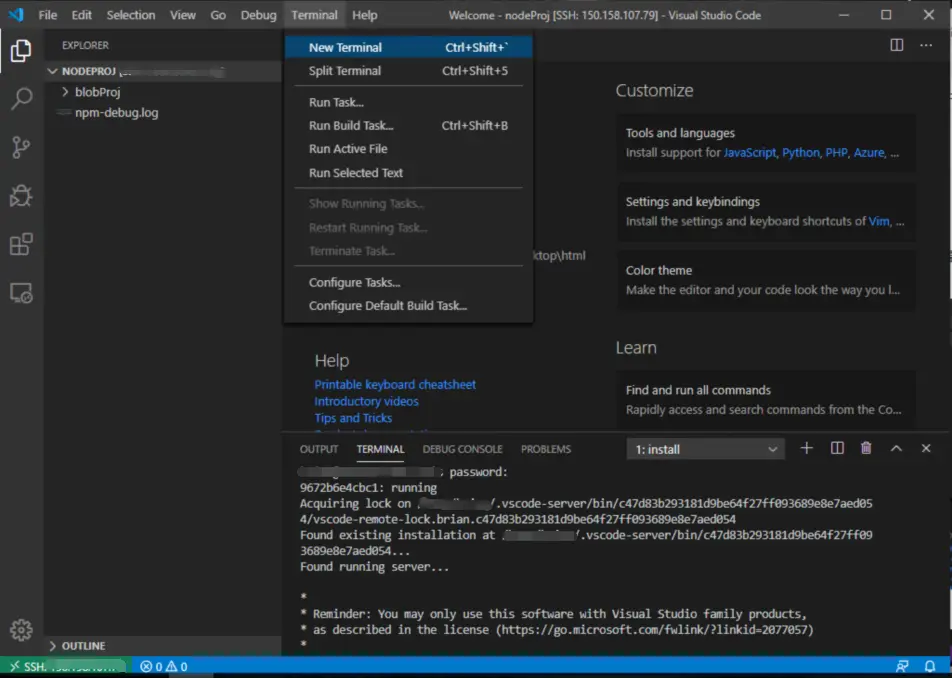Open the Manage gear icon
952x678 pixels.
(x=21, y=630)
